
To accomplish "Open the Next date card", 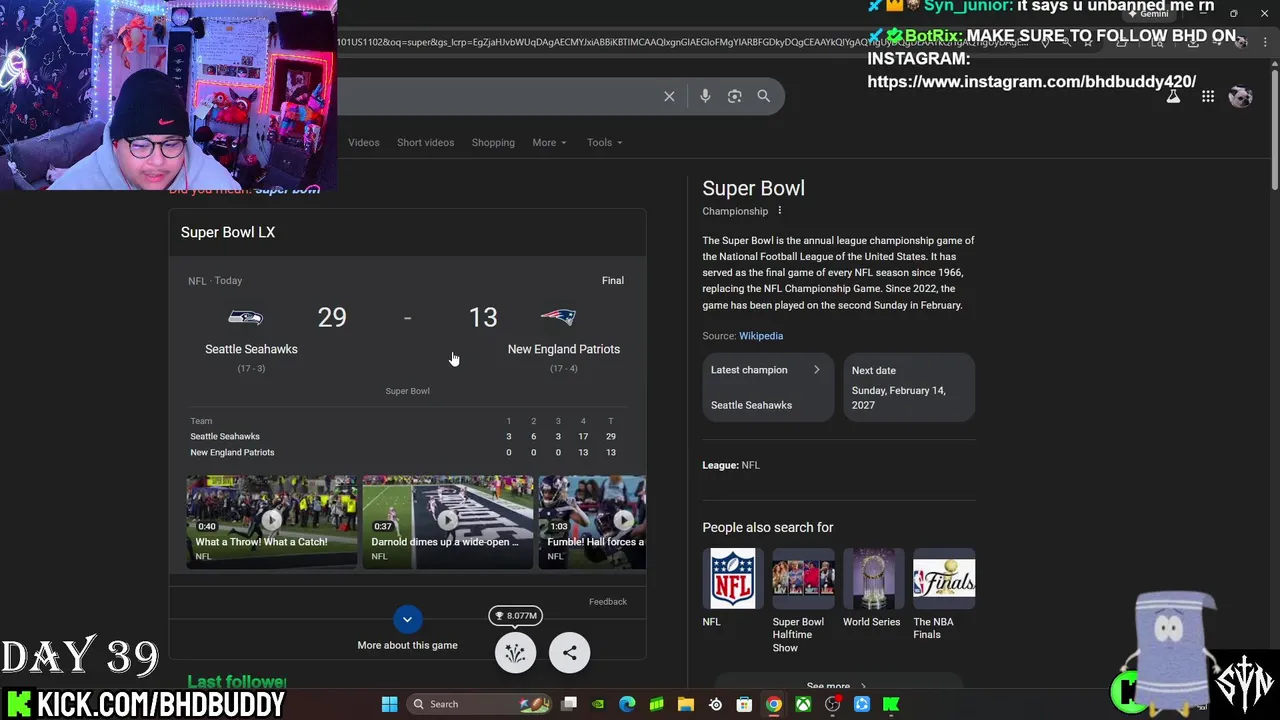I will tap(909, 387).
